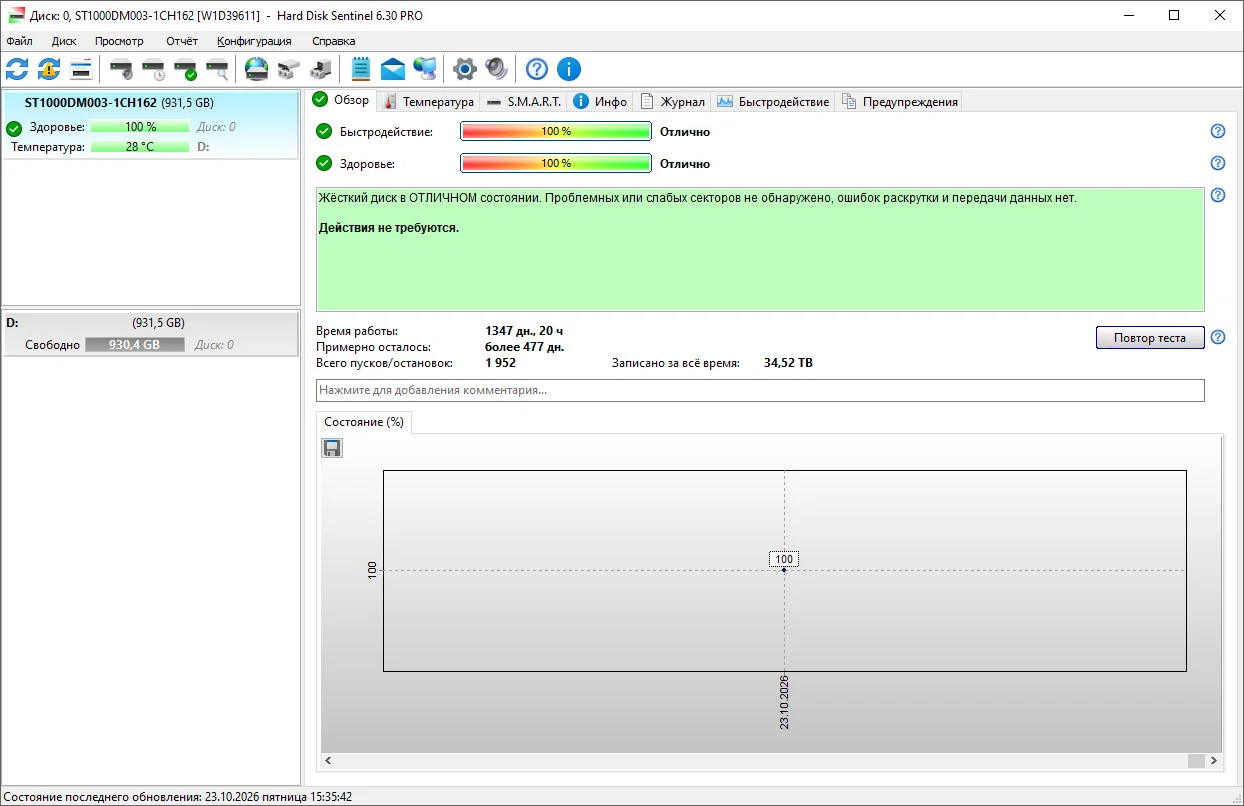Click the disk with magnifier toolbar icon
Image resolution: width=1244 pixels, height=806 pixels.
coord(217,69)
